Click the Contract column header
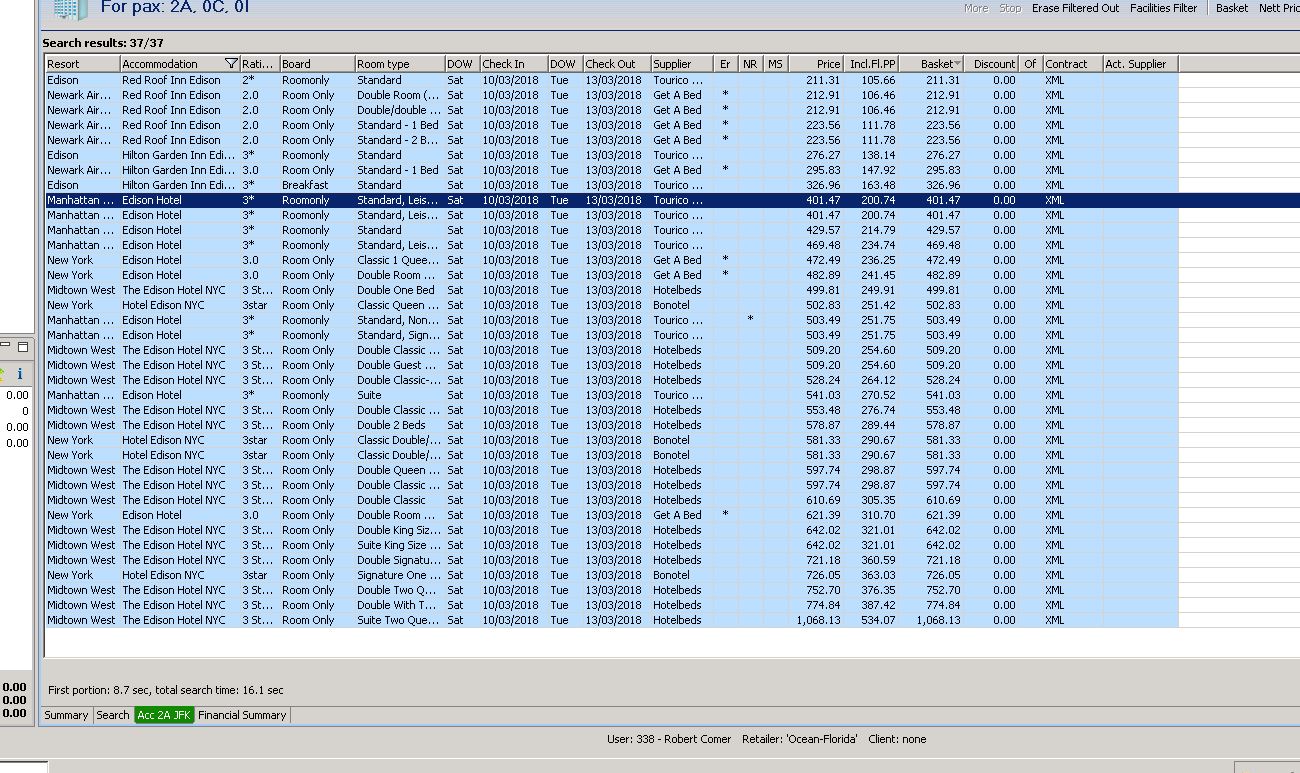The height and width of the screenshot is (773, 1300). click(x=1072, y=64)
